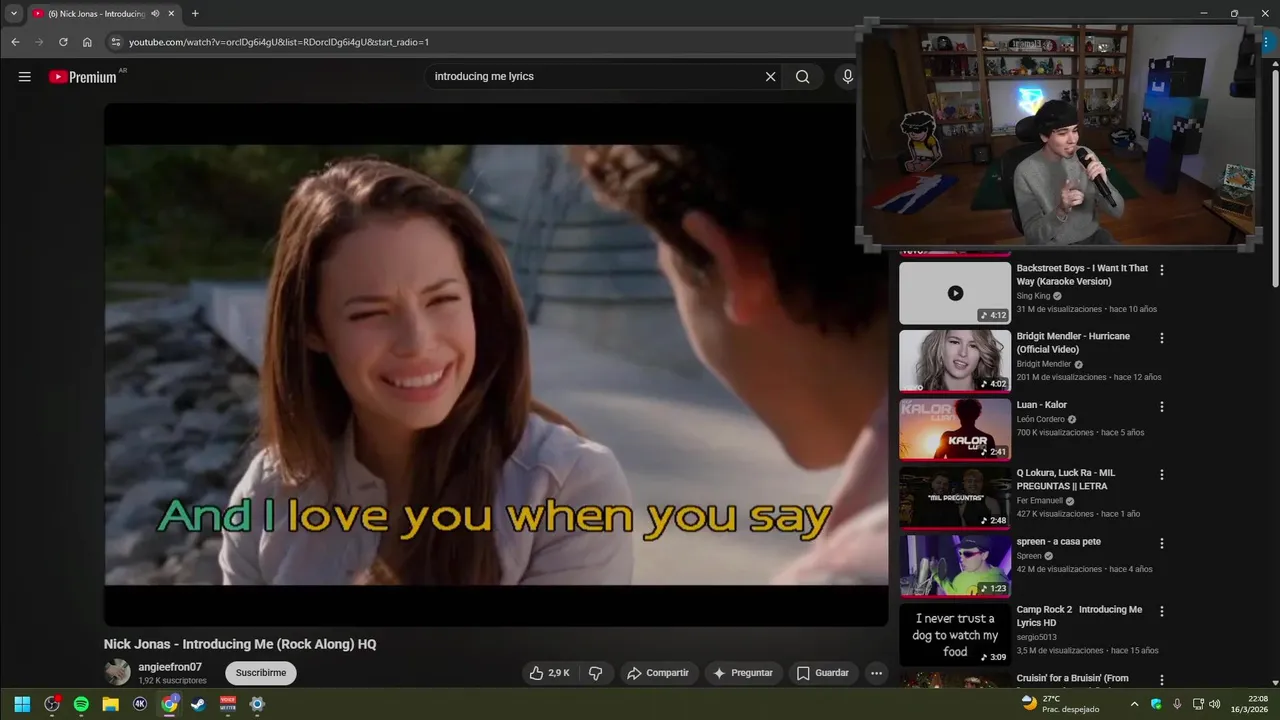The image size is (1280, 720).
Task: Pause the Introducing Me video player
Action: (496, 365)
